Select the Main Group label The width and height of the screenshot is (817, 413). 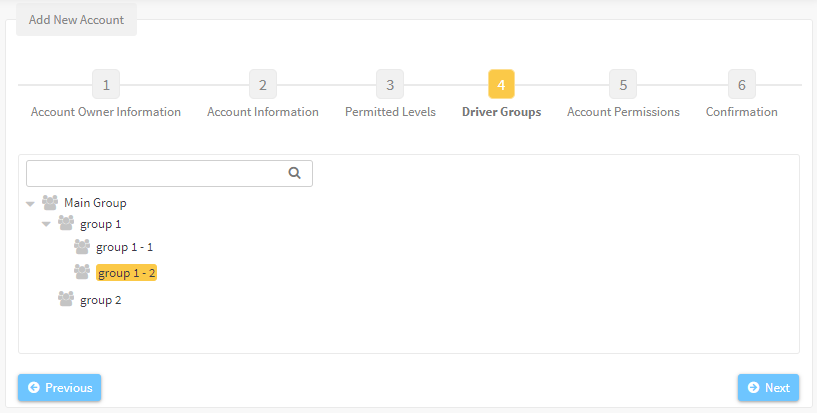[x=95, y=203]
